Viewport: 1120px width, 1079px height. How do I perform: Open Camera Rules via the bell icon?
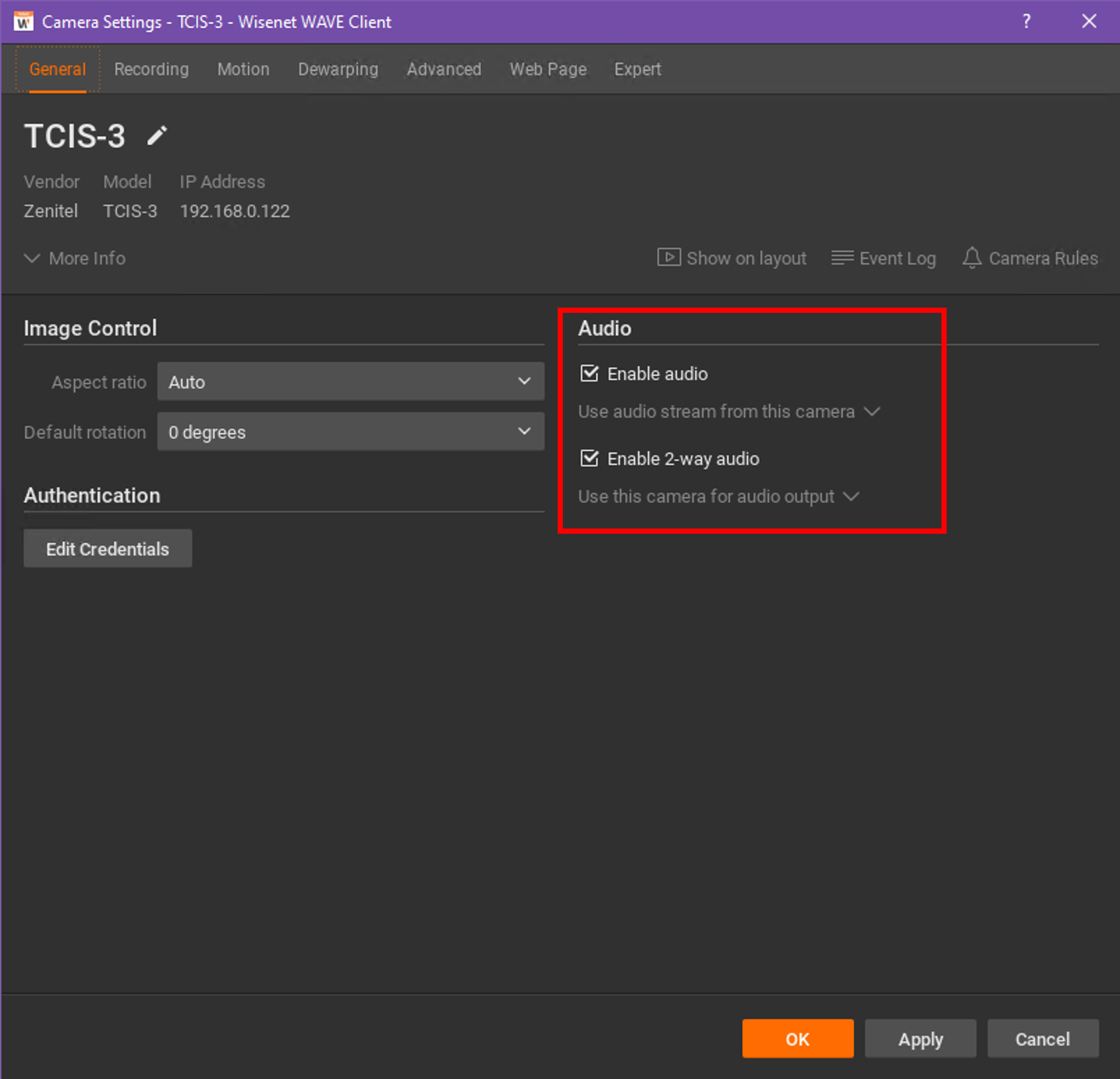(971, 258)
